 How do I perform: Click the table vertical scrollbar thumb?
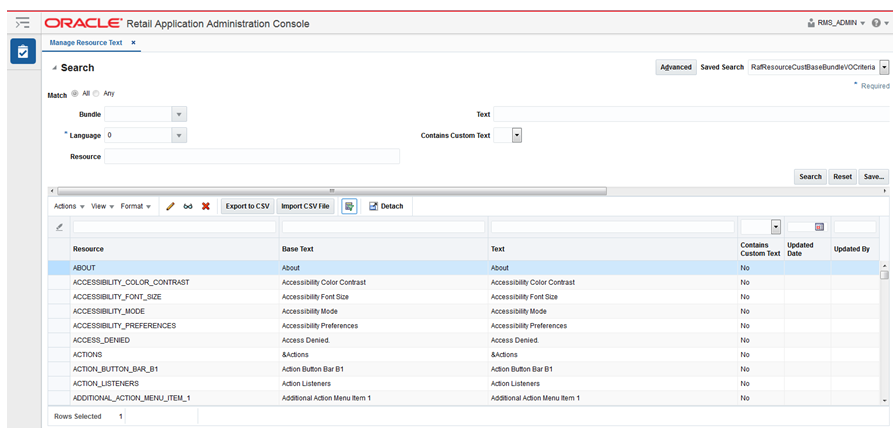(x=884, y=275)
